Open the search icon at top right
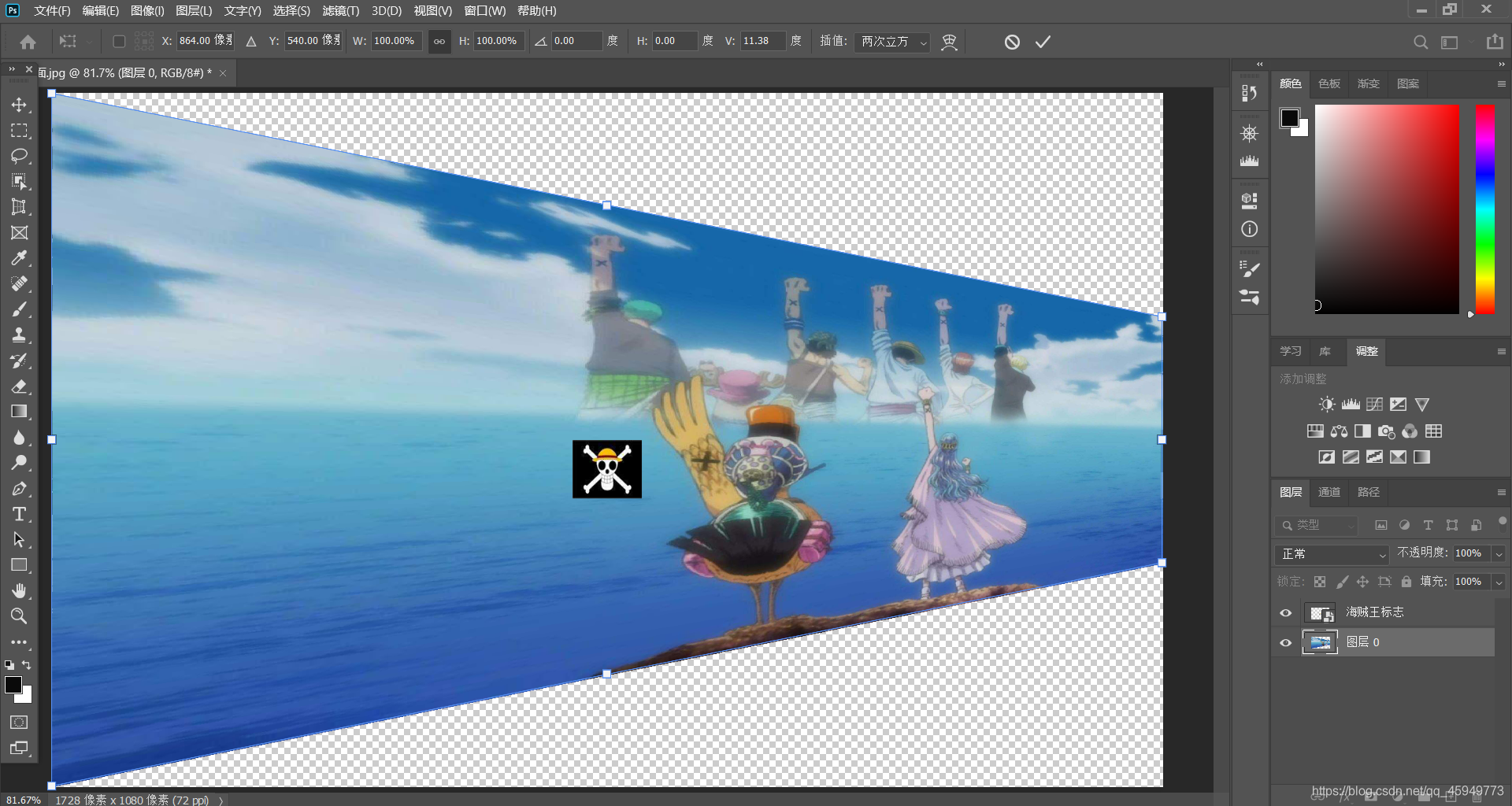The width and height of the screenshot is (1512, 806). coord(1420,43)
